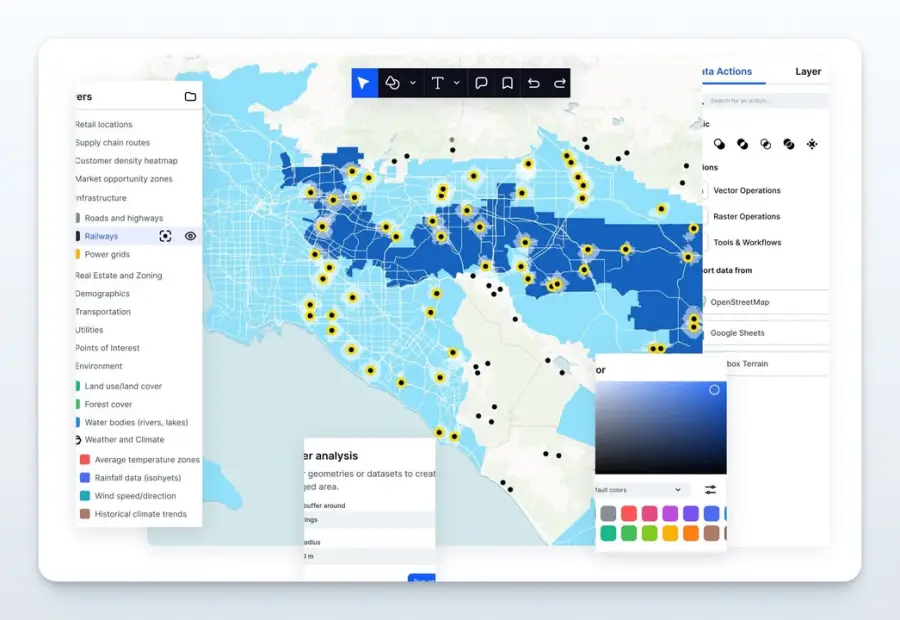Zoom to the Railways layer with the focus icon
The height and width of the screenshot is (620, 900).
click(x=165, y=236)
